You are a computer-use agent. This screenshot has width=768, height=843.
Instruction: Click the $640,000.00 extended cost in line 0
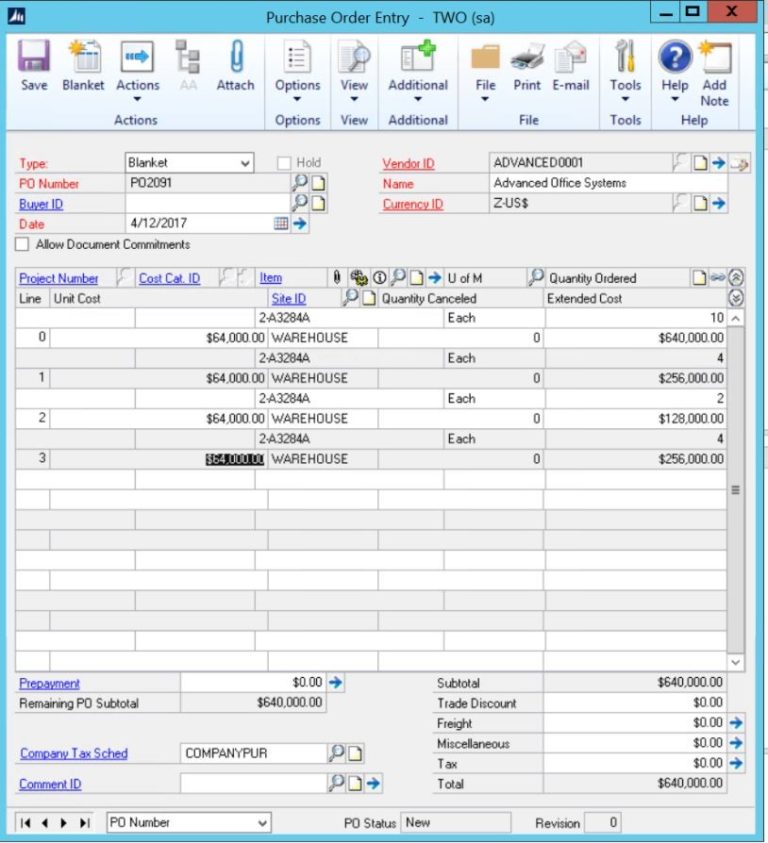pos(691,338)
